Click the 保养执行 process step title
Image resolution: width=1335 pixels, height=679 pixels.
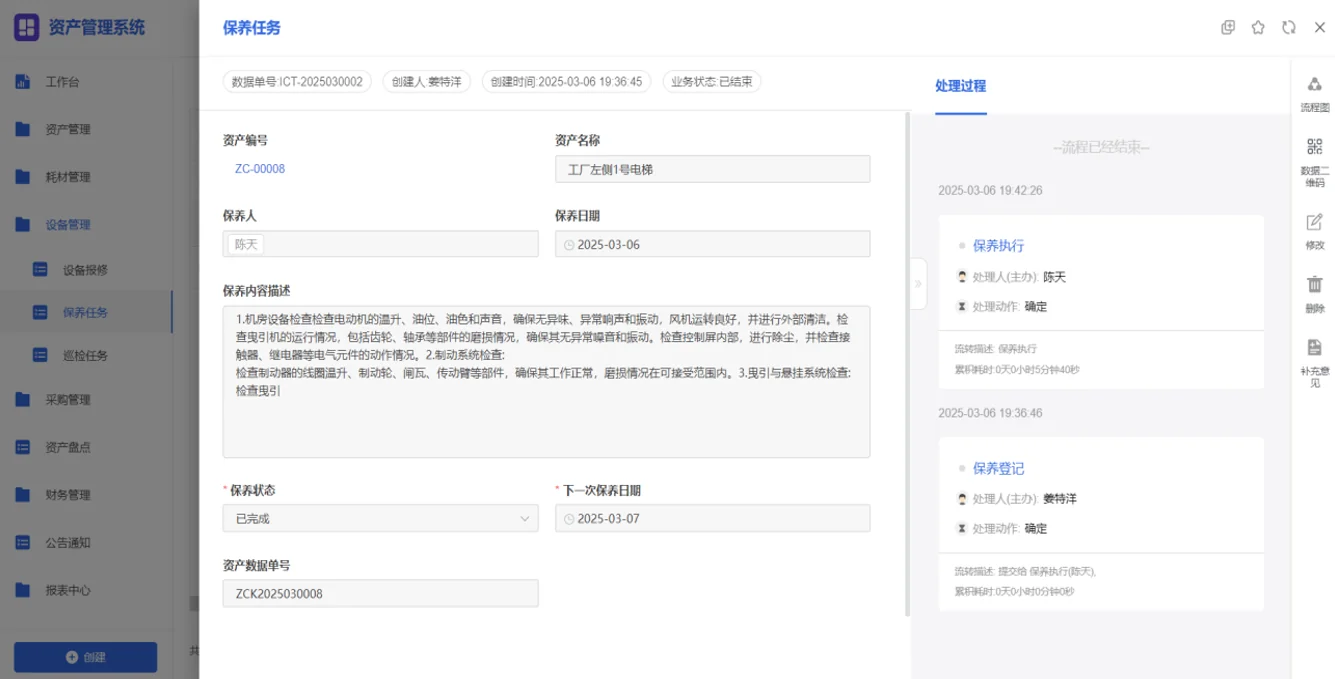pos(998,245)
